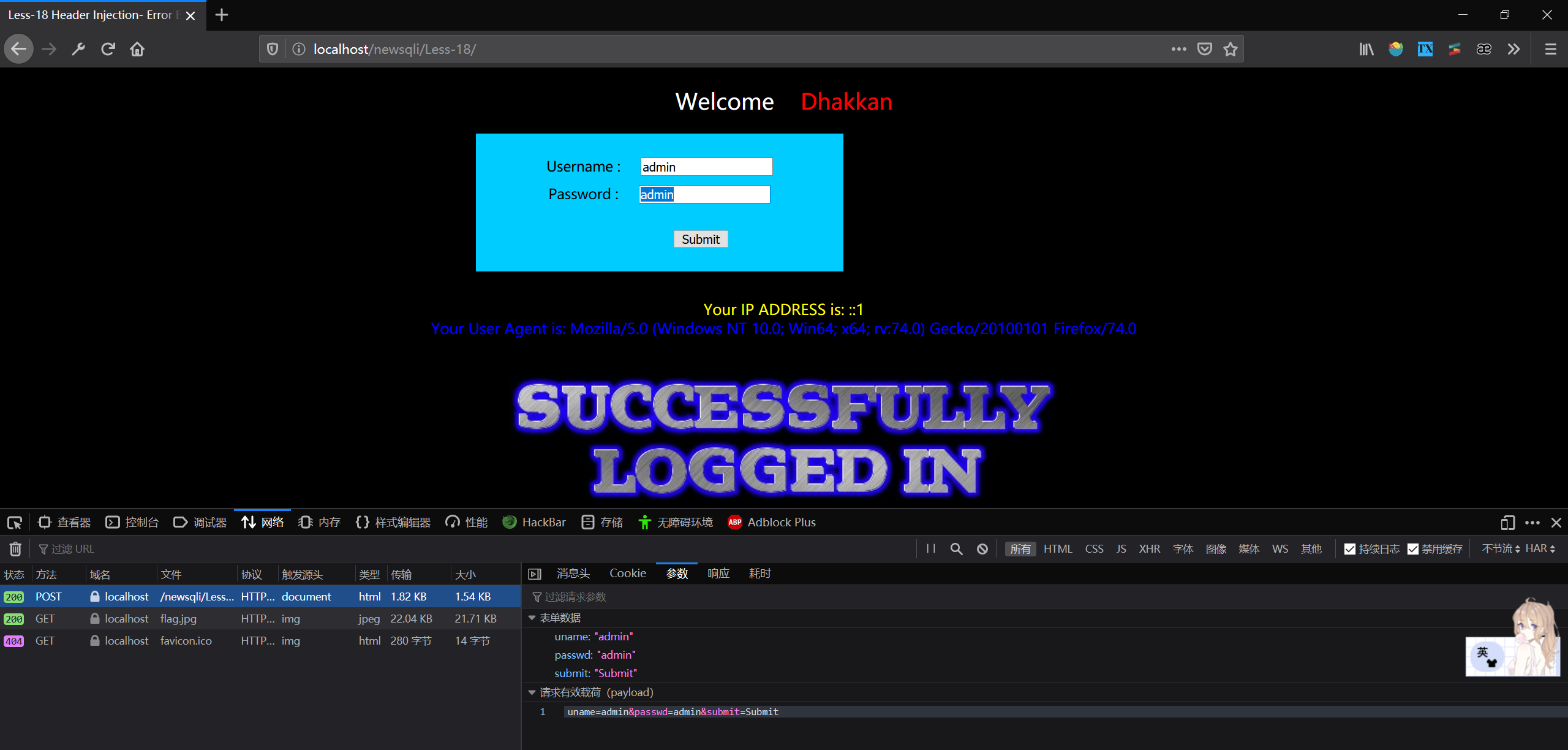Open network search magnifier icon

pos(956,549)
